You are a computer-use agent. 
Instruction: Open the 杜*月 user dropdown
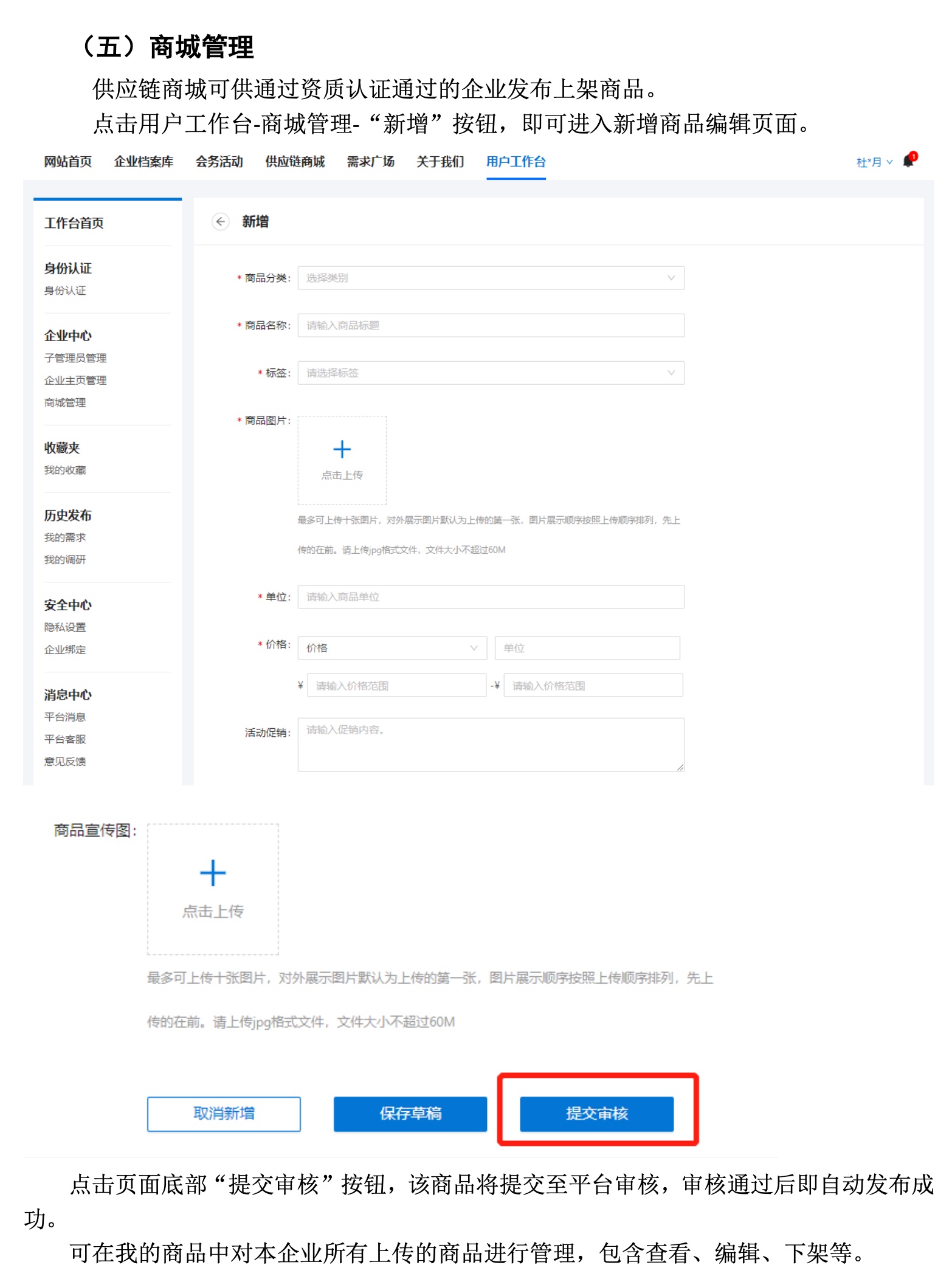coord(874,162)
